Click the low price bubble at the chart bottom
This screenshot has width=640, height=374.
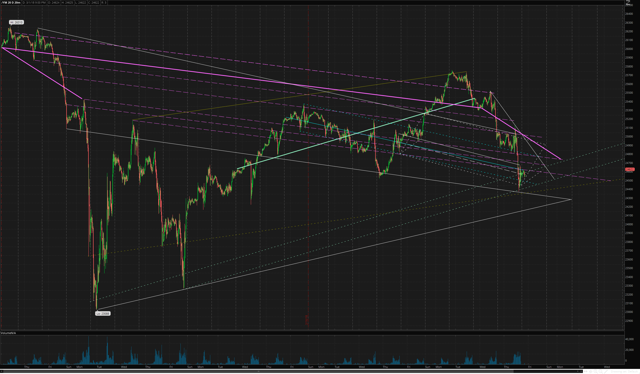tap(102, 314)
